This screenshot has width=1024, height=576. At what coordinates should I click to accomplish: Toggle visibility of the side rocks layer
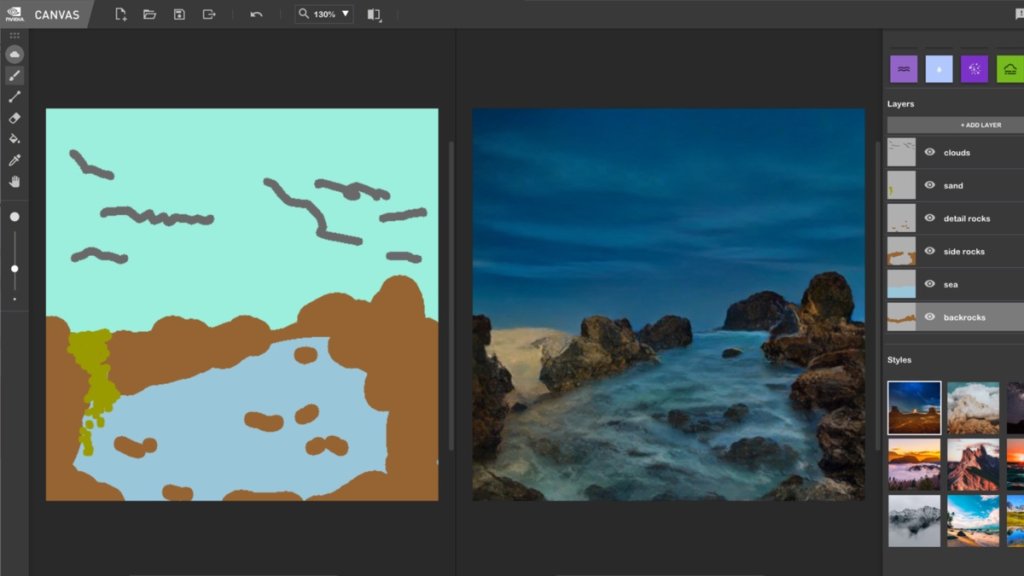(x=929, y=251)
